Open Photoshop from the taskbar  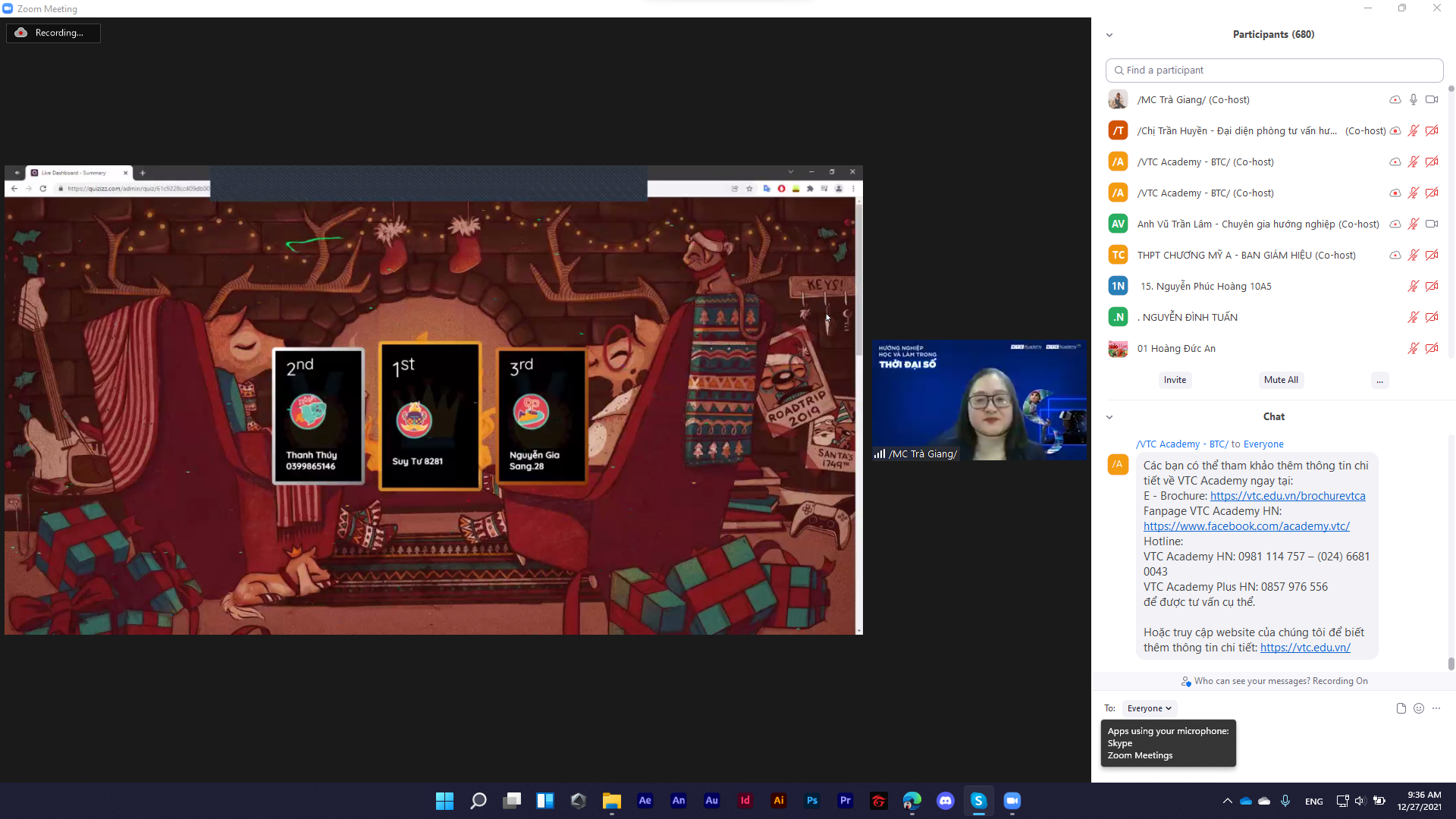click(x=812, y=801)
